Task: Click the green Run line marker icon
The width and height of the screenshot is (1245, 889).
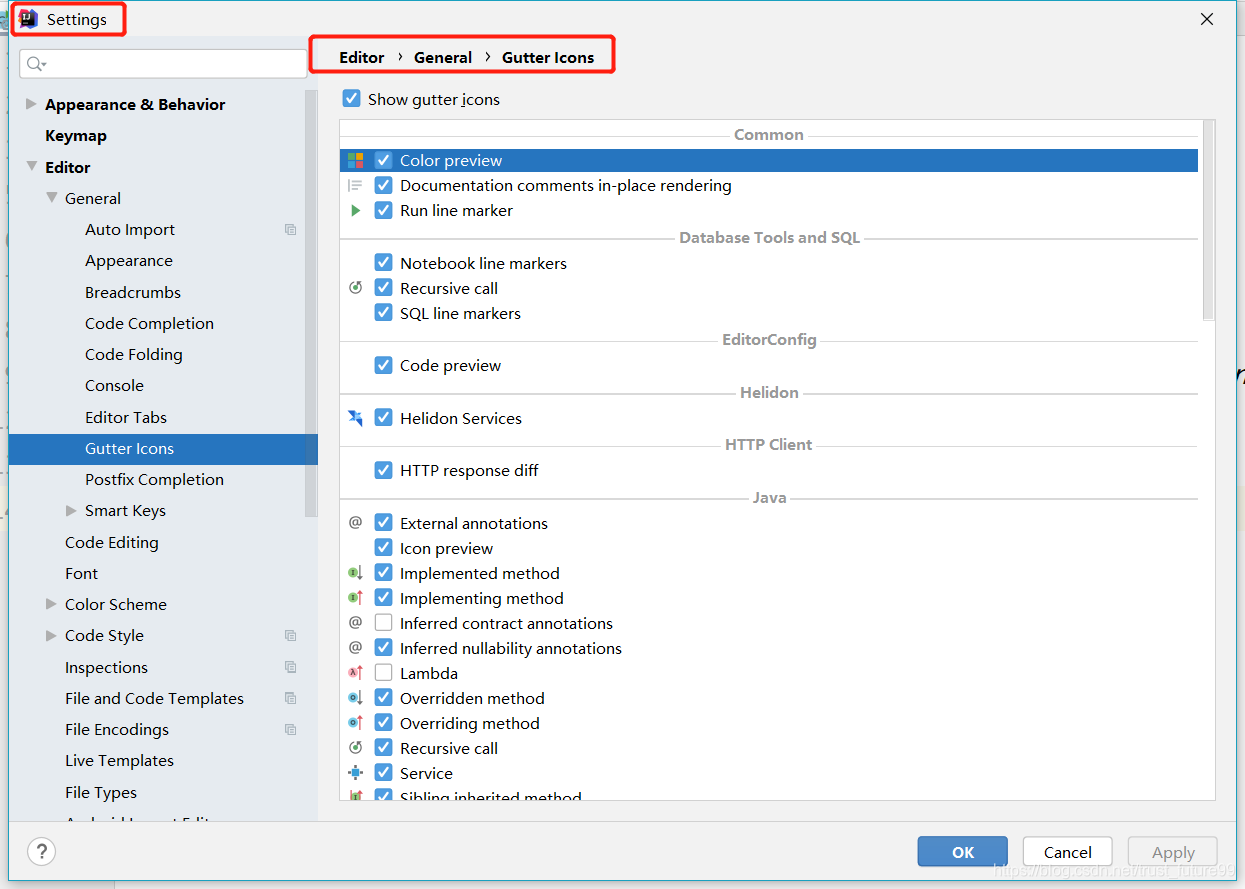Action: tap(355, 211)
